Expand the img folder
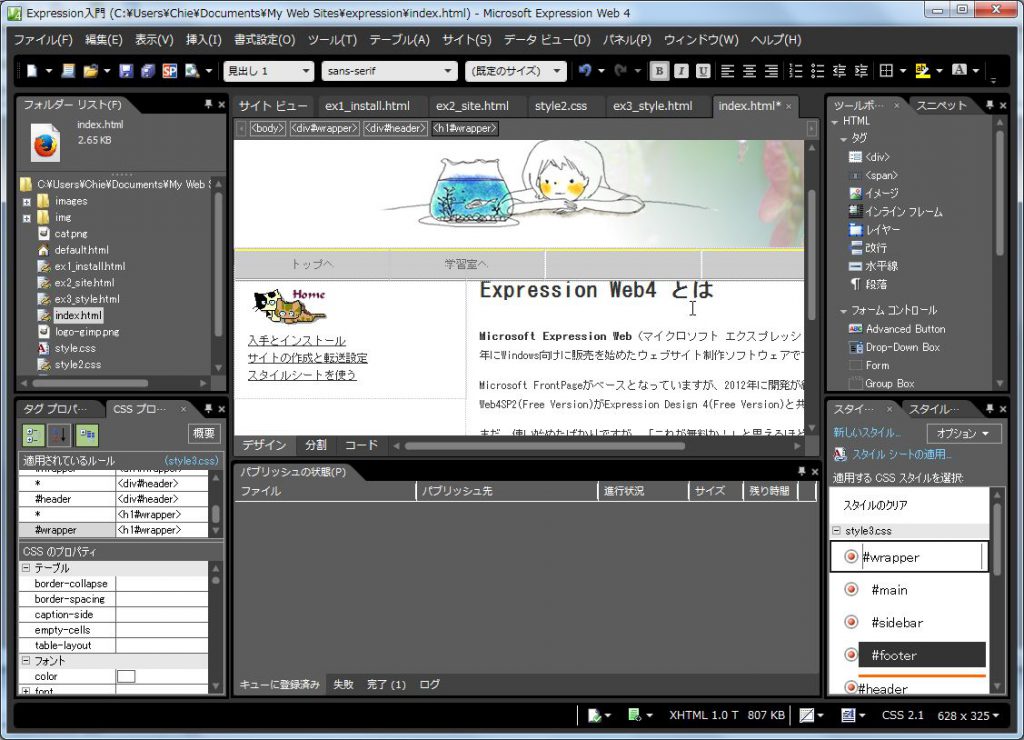This screenshot has height=740, width=1024. click(x=27, y=218)
